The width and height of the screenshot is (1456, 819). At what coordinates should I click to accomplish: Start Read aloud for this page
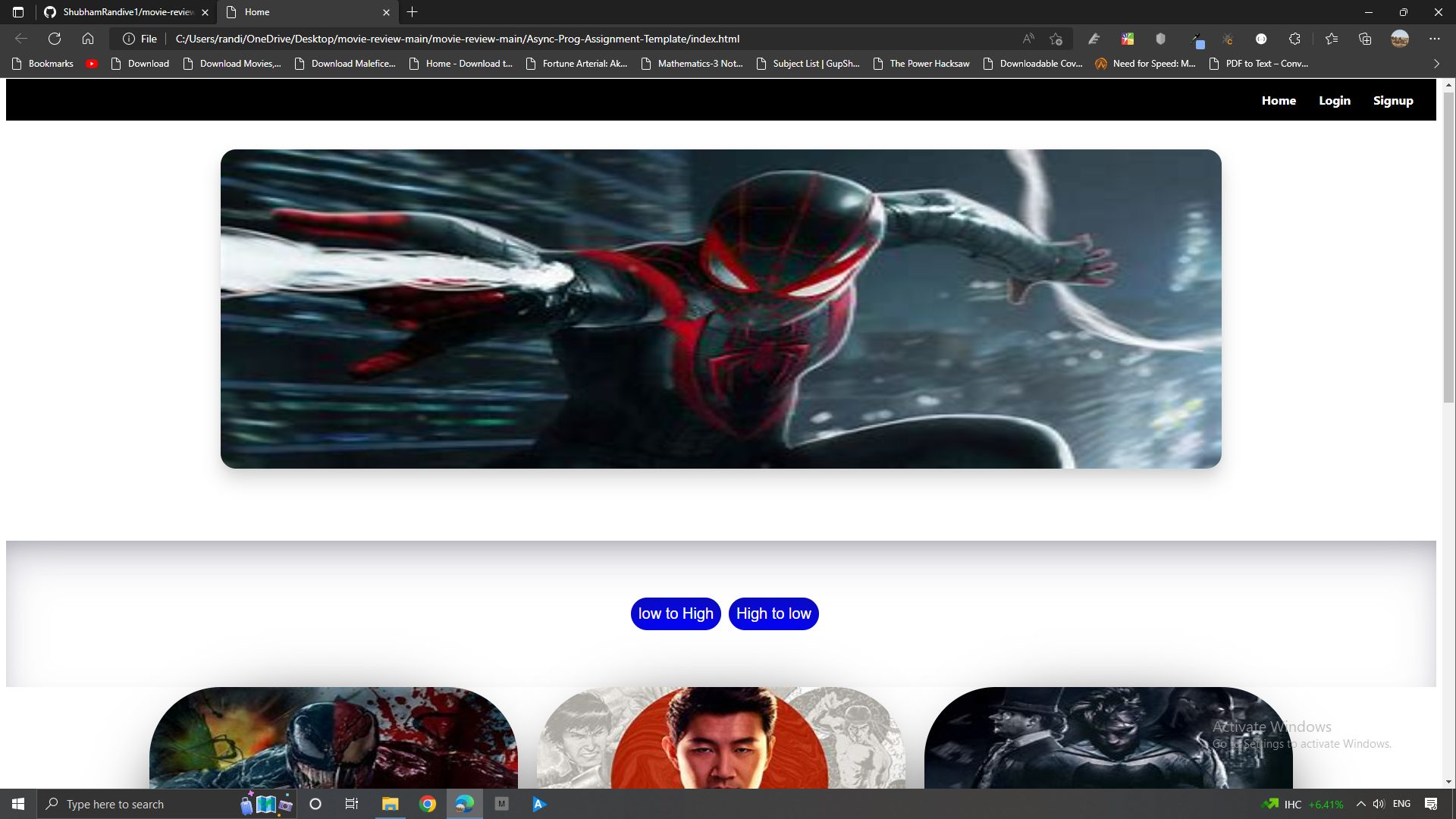1028,39
